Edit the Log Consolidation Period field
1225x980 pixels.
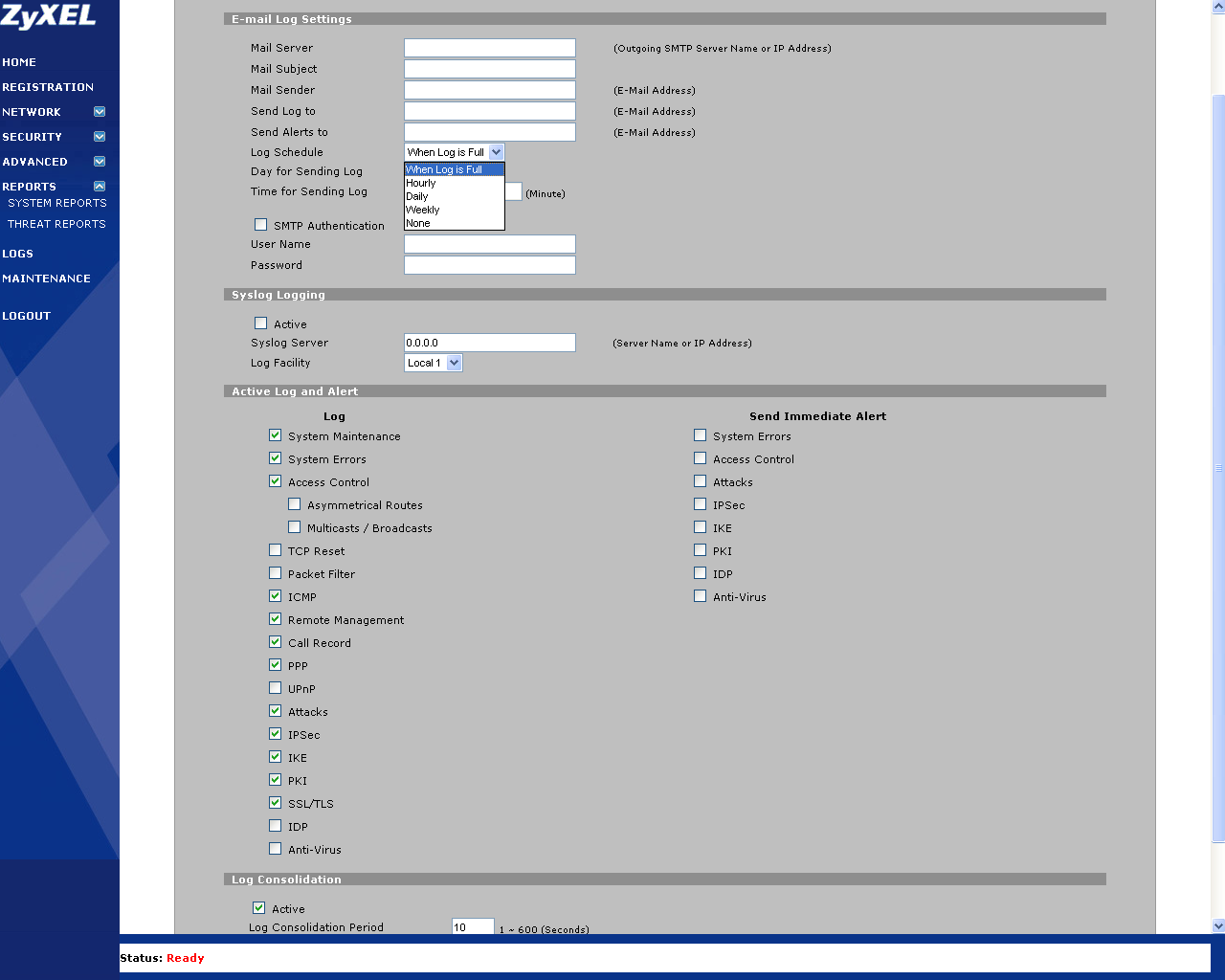coord(473,926)
